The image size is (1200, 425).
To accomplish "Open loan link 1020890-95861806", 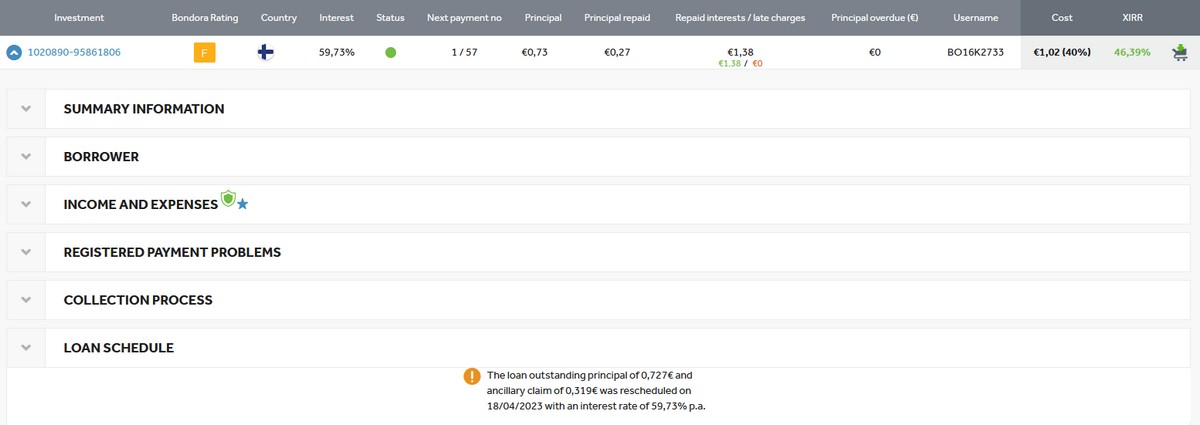I will pyautogui.click(x=74, y=53).
